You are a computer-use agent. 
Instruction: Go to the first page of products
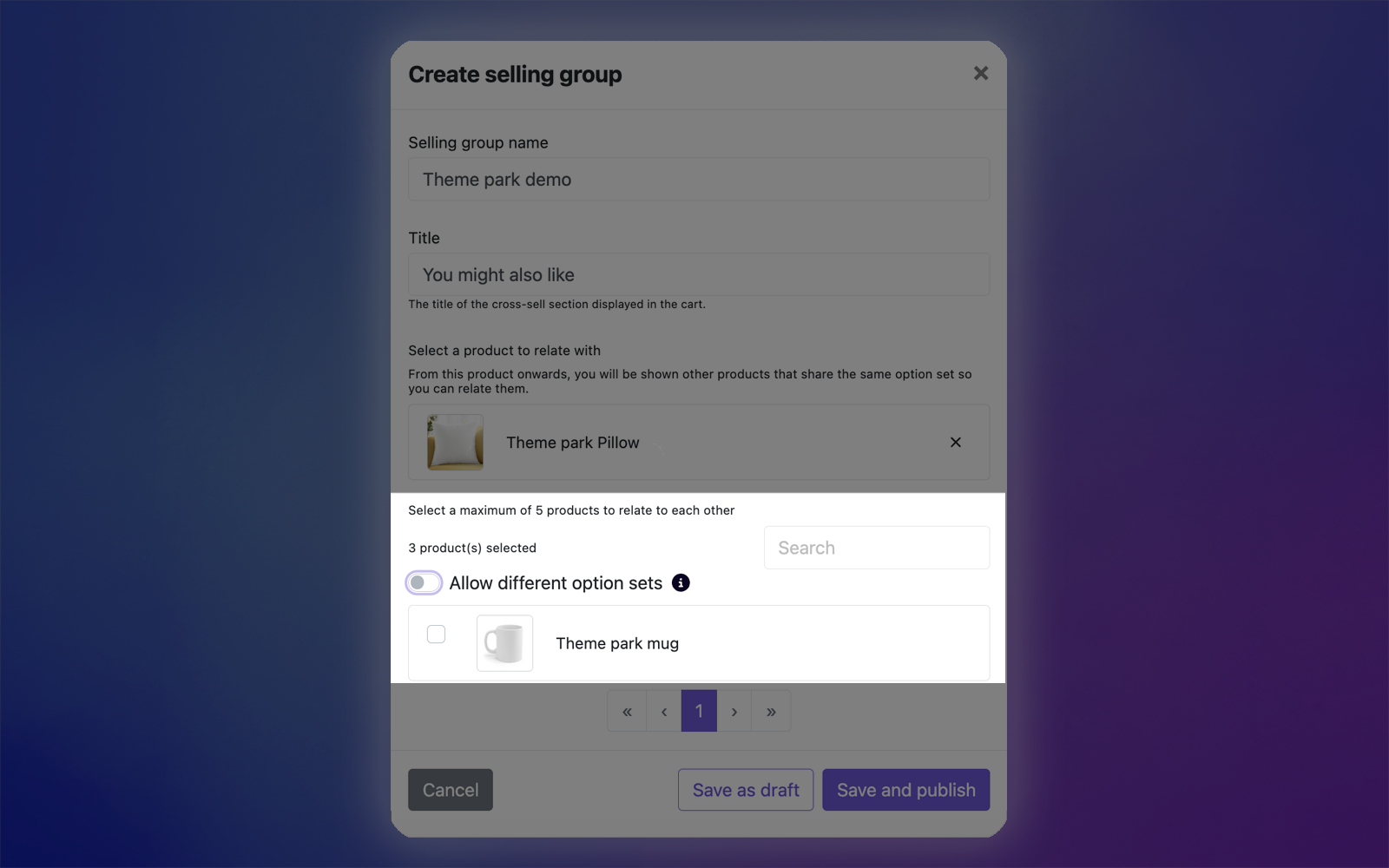[x=627, y=711]
